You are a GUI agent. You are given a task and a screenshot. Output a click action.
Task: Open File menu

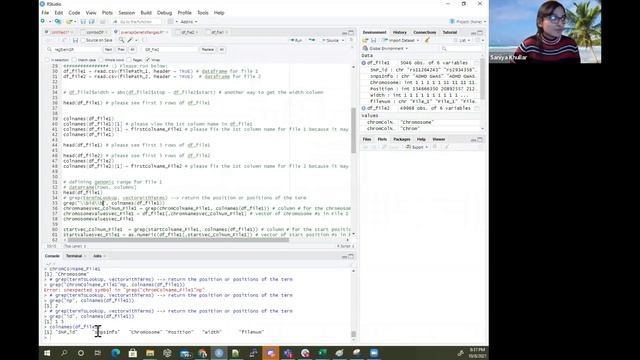click(45, 13)
